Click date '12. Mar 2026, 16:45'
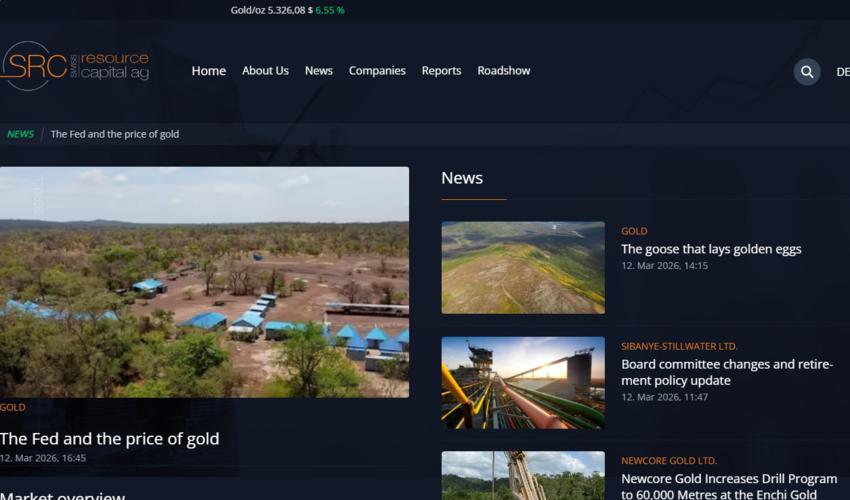Image resolution: width=850 pixels, height=500 pixels. pos(43,458)
